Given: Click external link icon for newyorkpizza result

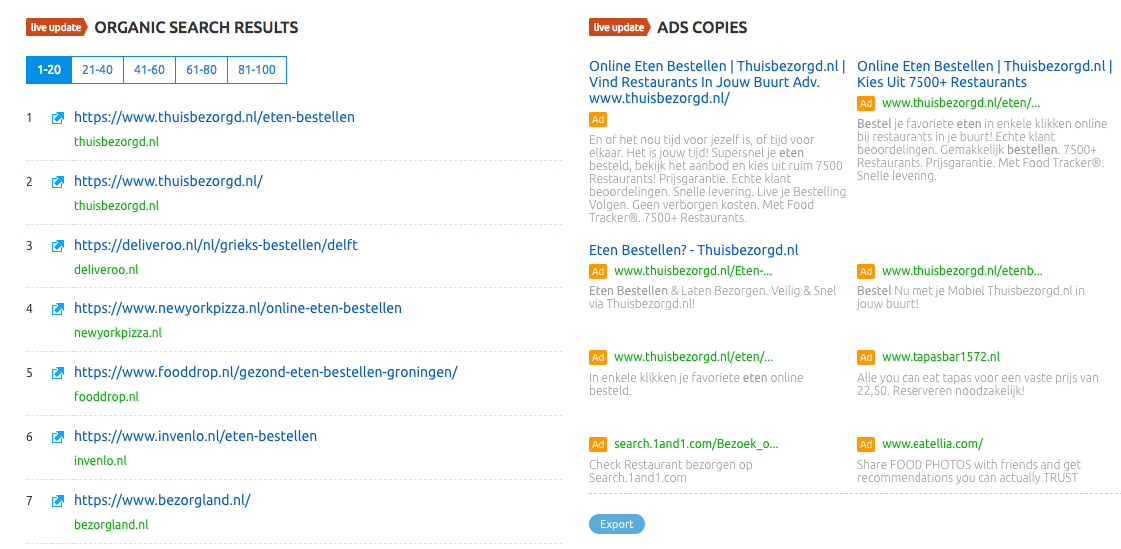Looking at the screenshot, I should pos(58,309).
